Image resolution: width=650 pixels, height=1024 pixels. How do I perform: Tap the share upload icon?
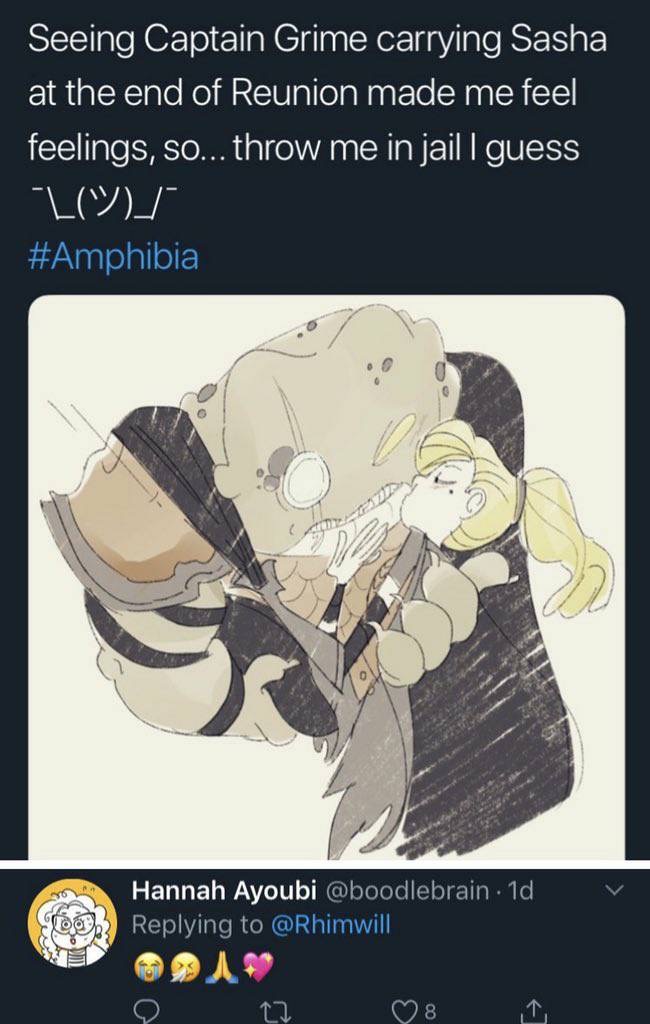[532, 1011]
